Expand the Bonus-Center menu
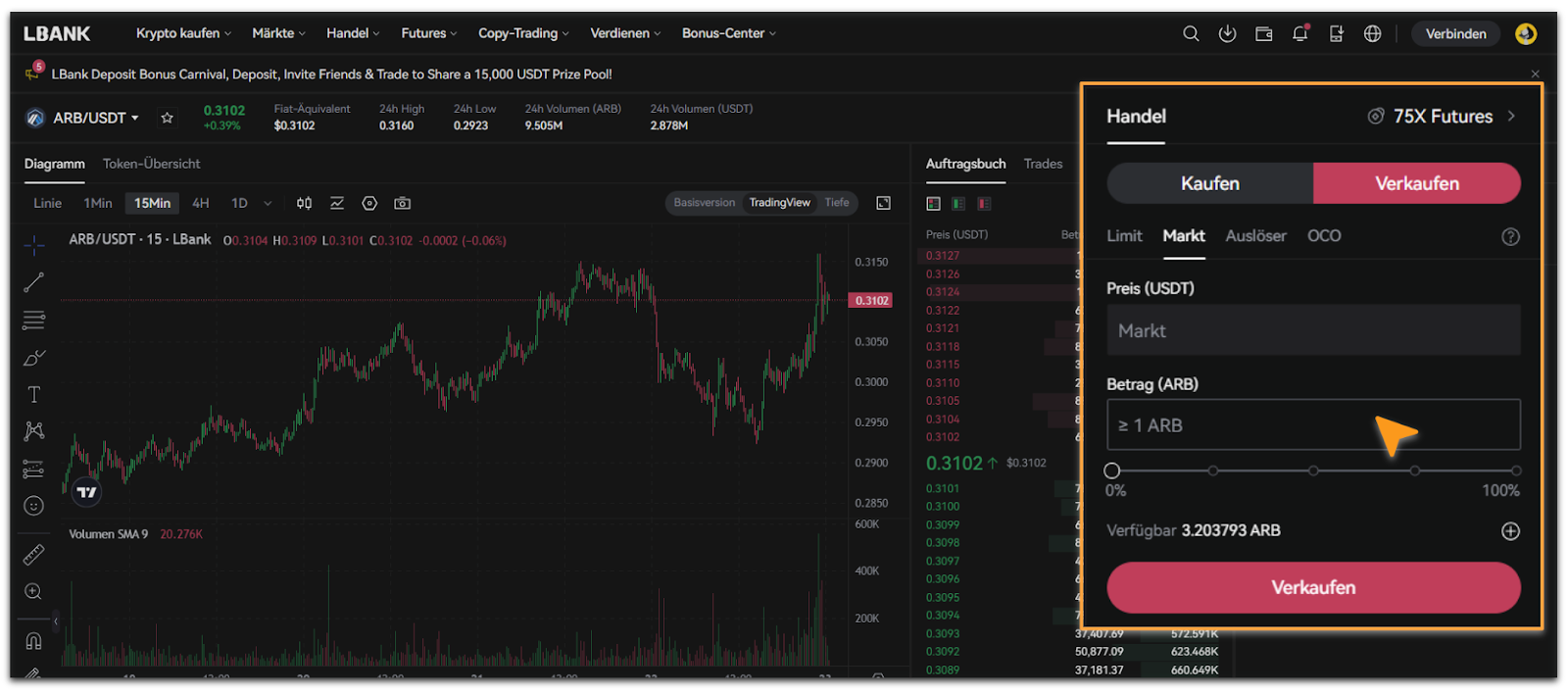The height and width of the screenshot is (694, 1568). (729, 33)
